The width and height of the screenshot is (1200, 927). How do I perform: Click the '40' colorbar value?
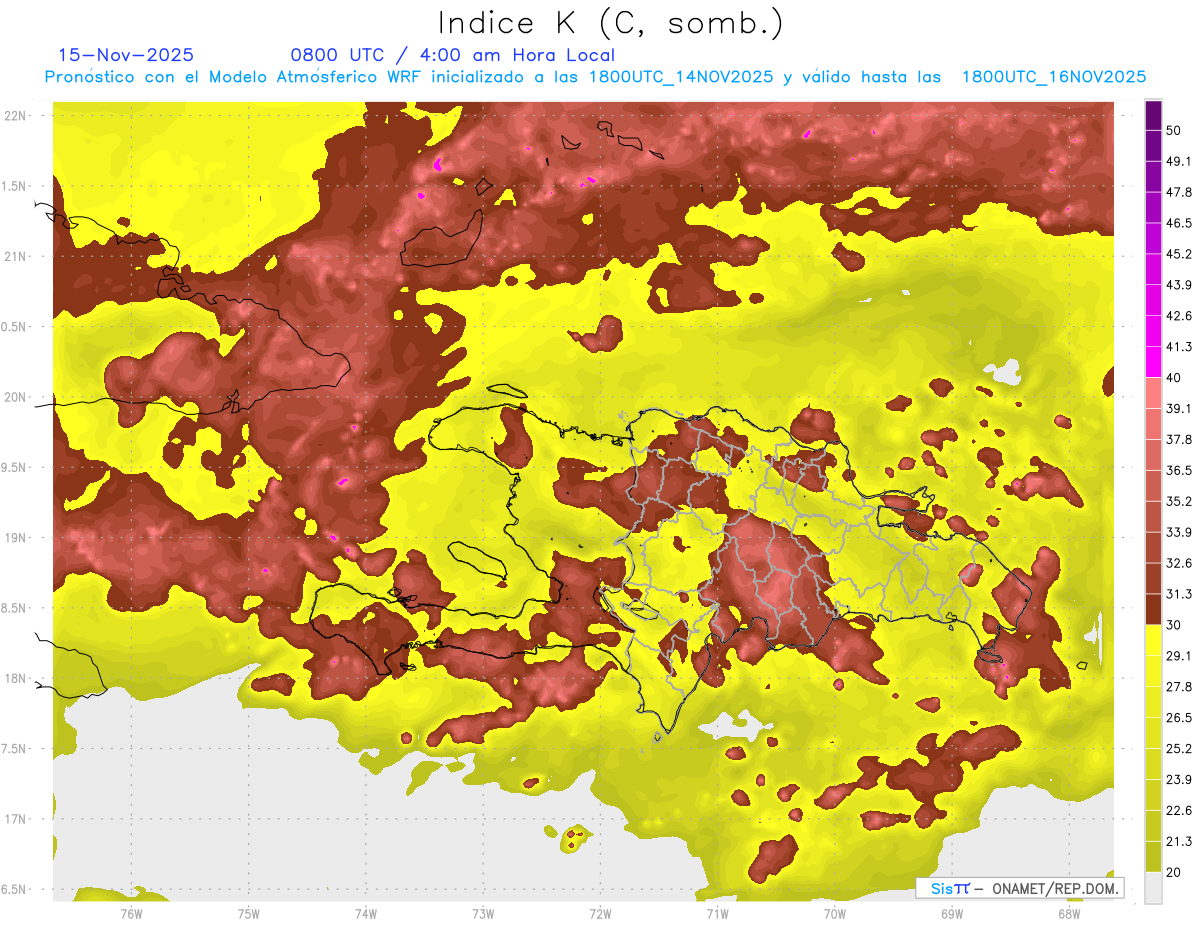point(1175,378)
